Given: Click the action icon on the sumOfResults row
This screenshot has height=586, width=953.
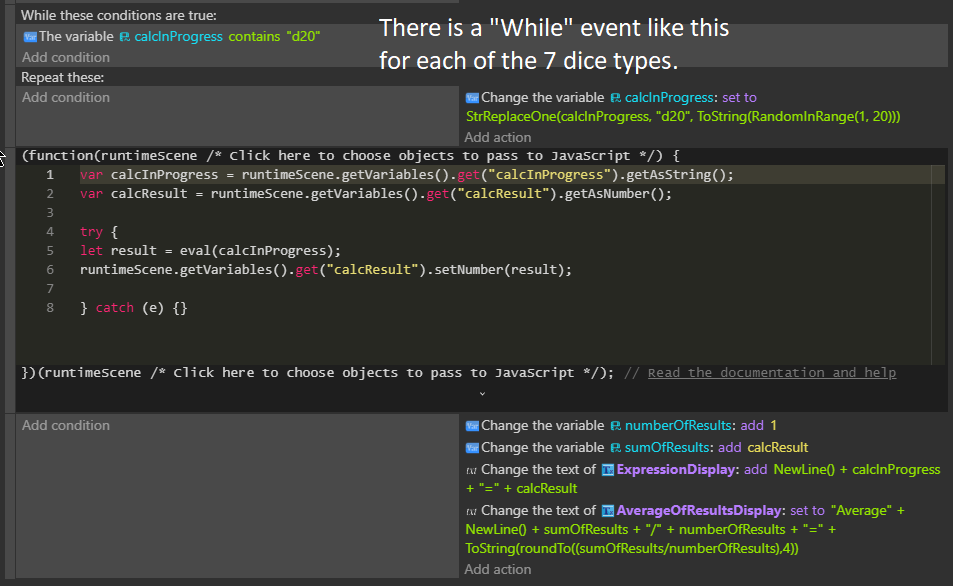Looking at the screenshot, I should (x=472, y=448).
